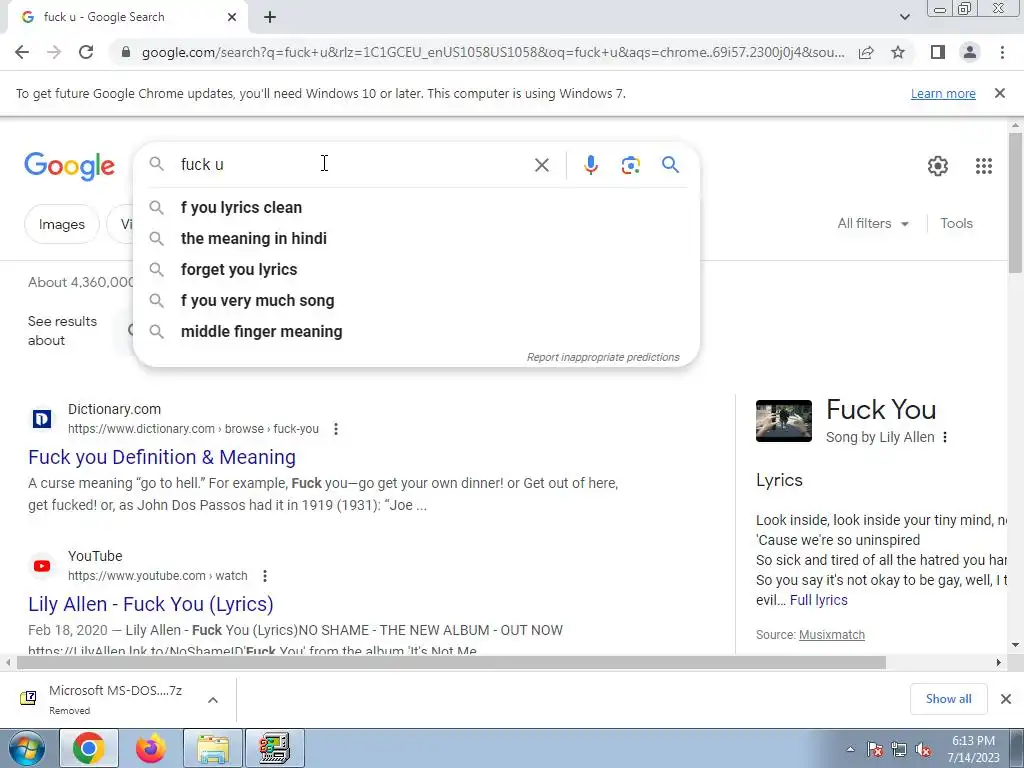Click Chrome taskbar icon
The height and width of the screenshot is (768, 1024).
tap(89, 748)
